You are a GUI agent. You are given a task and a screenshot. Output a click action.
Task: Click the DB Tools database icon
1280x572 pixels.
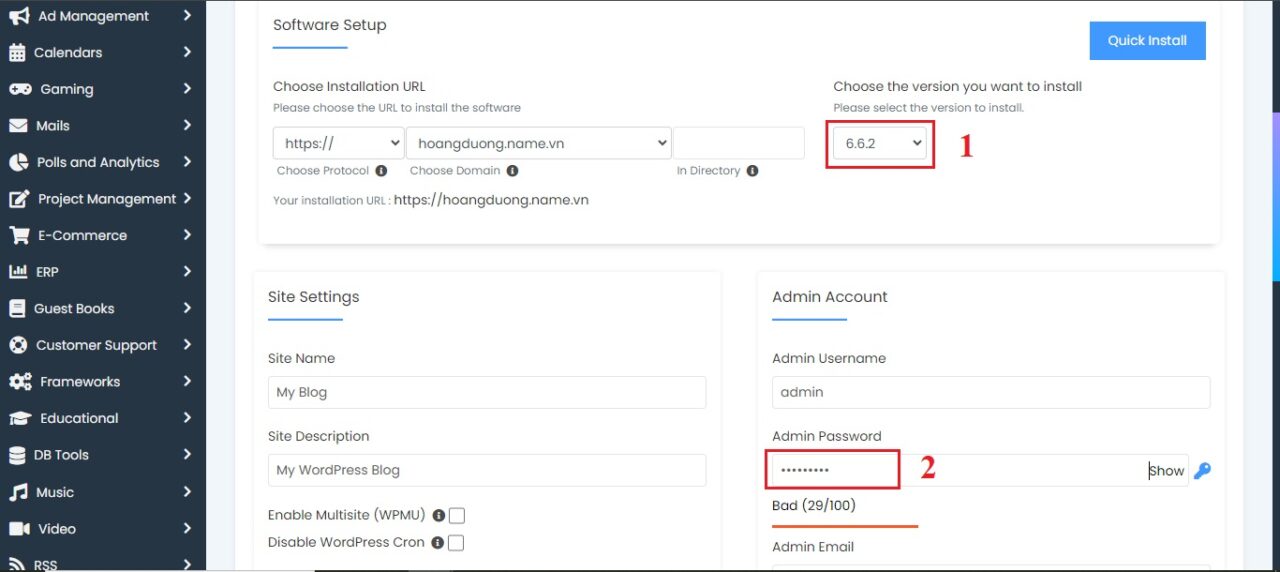point(17,455)
